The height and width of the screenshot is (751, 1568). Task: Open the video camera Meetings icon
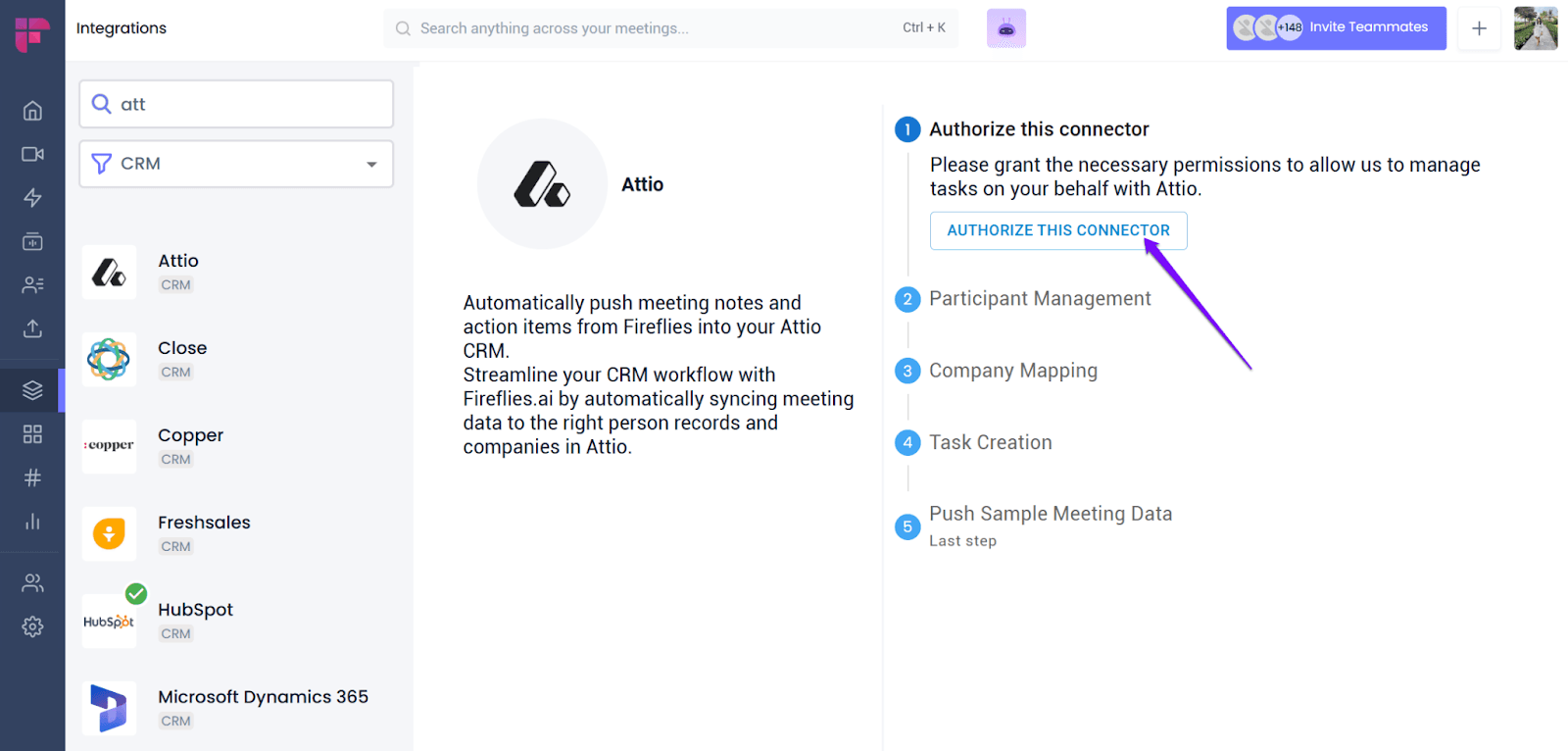(x=32, y=154)
